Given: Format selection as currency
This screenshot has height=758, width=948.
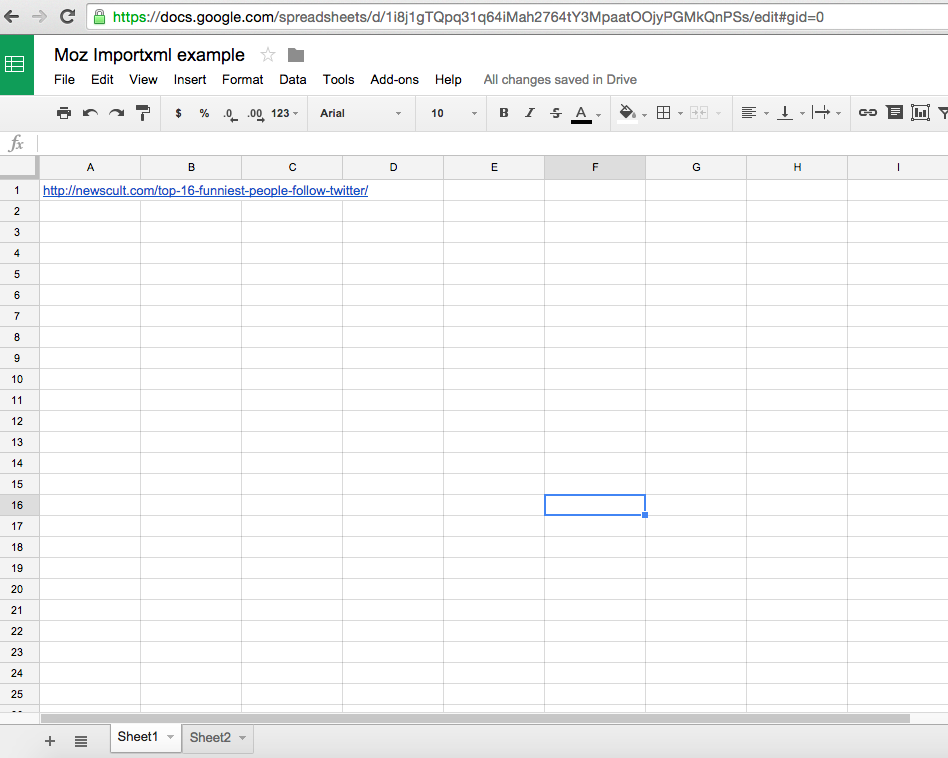Looking at the screenshot, I should coord(178,113).
